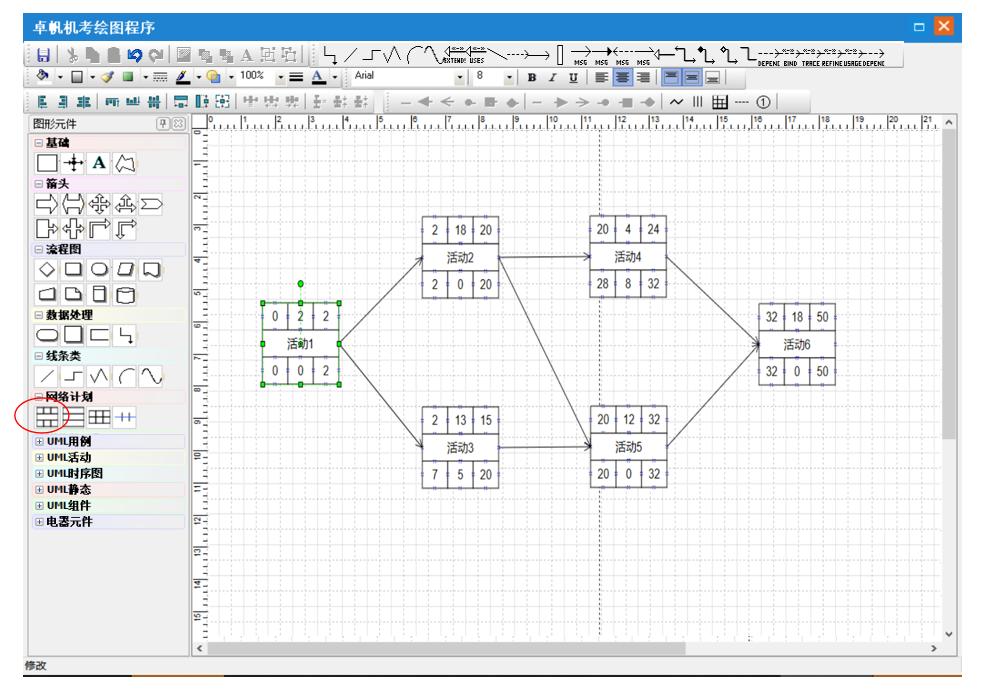
Task: Set text alignment to right
Action: (x=643, y=77)
